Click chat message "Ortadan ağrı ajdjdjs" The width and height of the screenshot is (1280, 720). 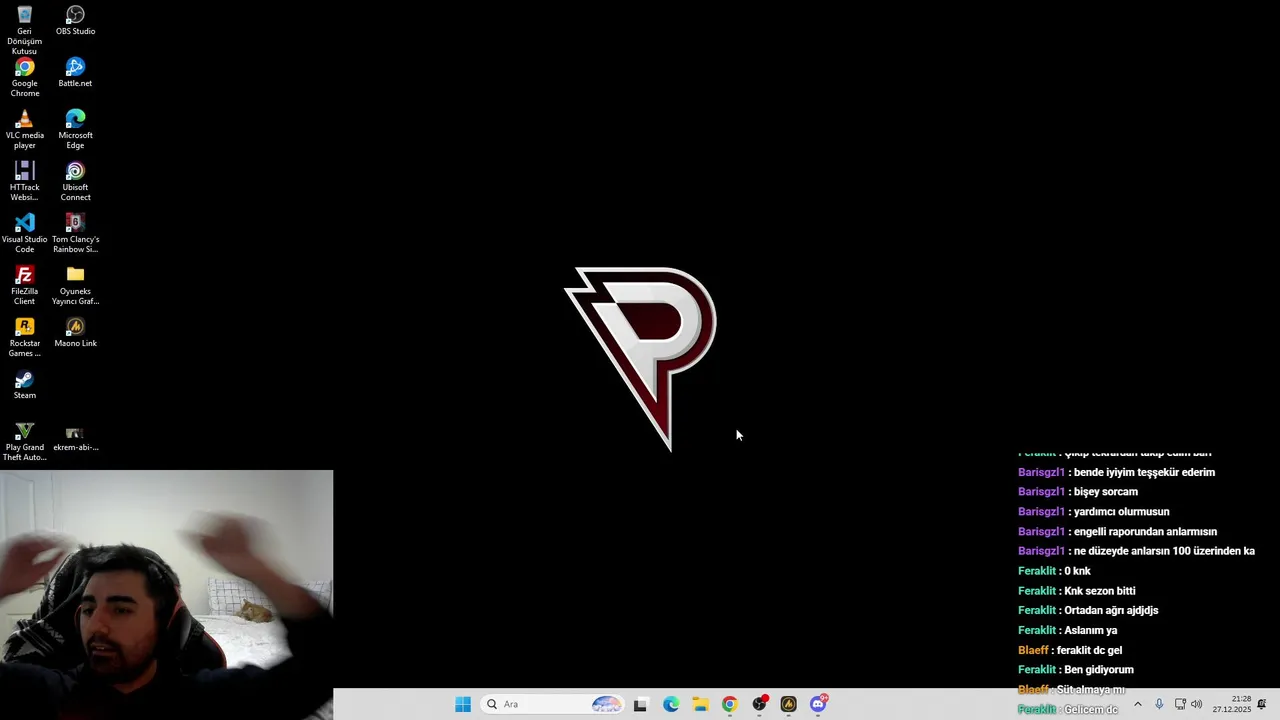click(1111, 610)
